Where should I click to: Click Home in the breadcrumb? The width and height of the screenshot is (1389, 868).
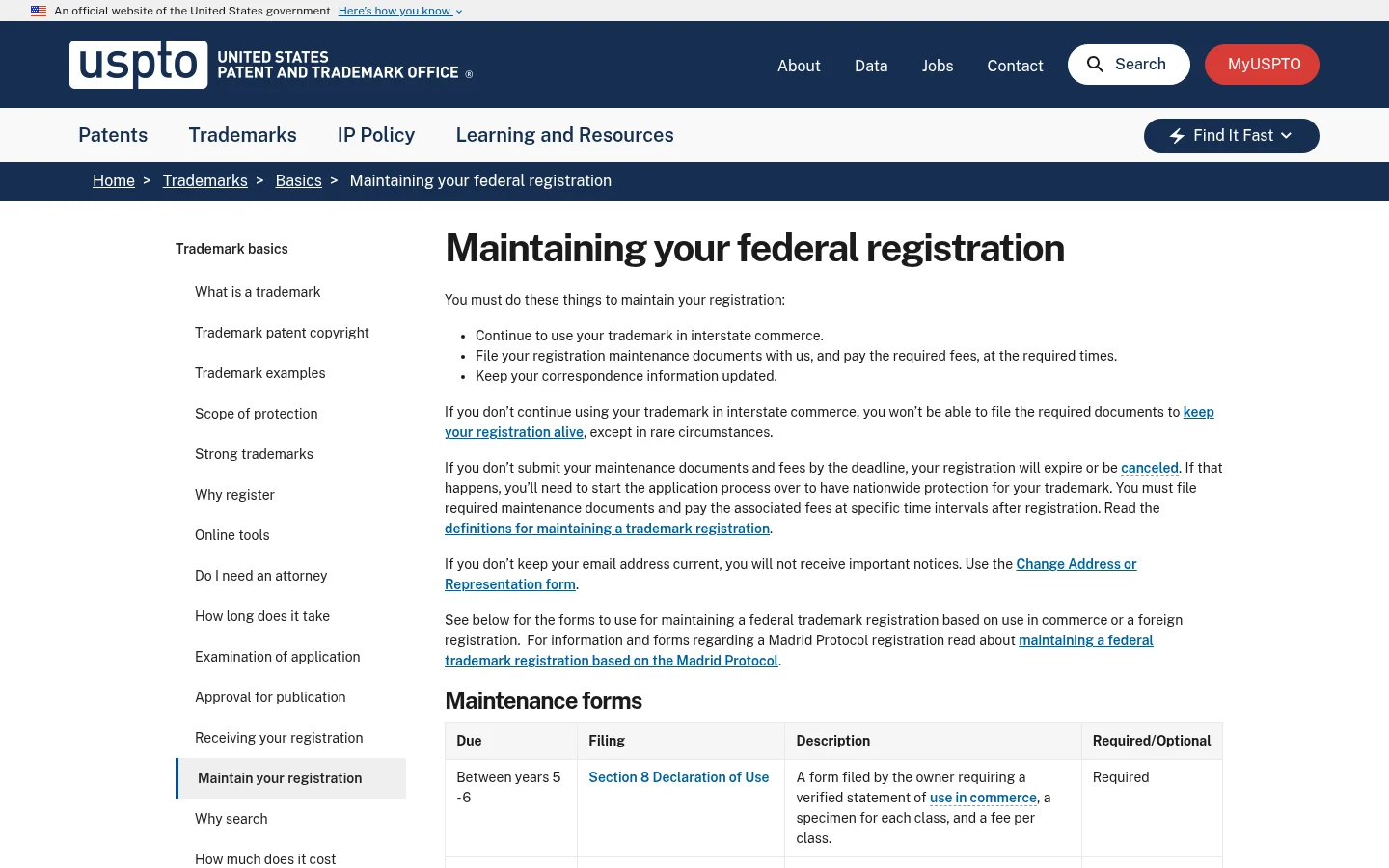[114, 180]
